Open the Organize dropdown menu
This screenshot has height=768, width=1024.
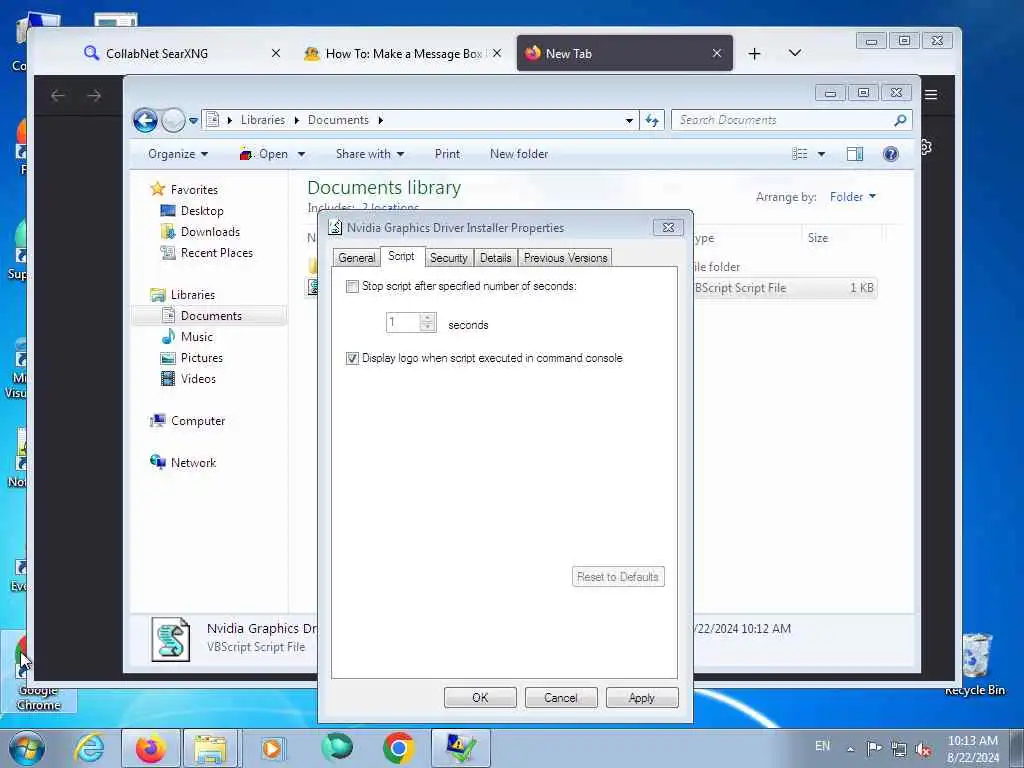(178, 154)
